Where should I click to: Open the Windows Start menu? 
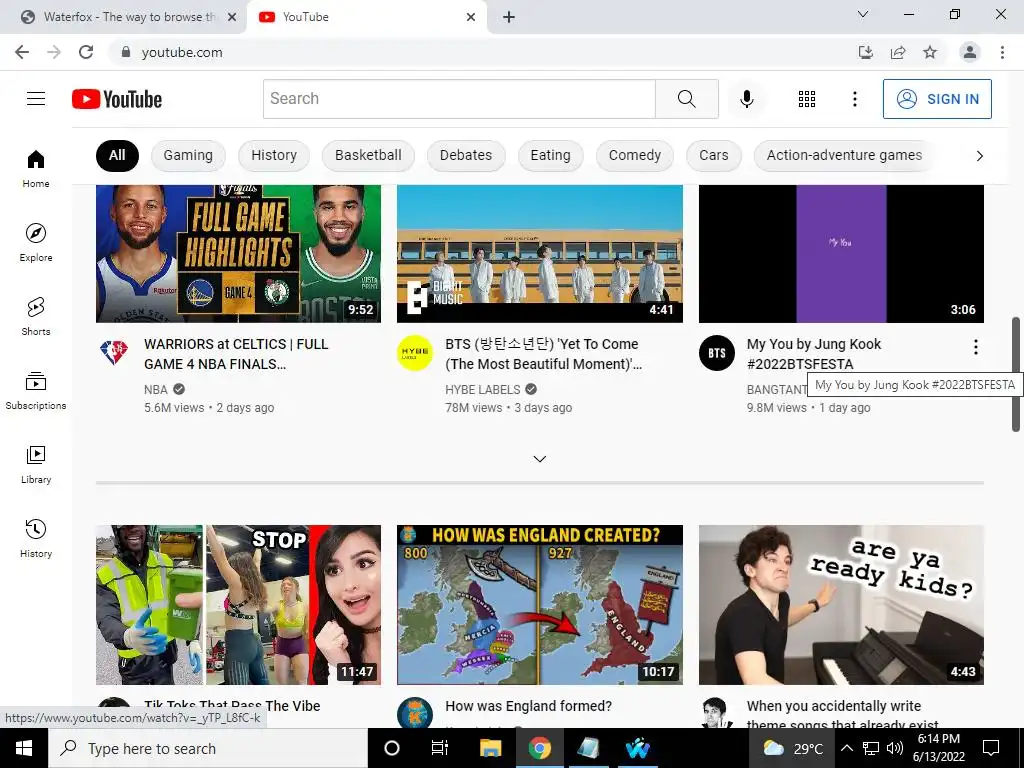point(24,748)
